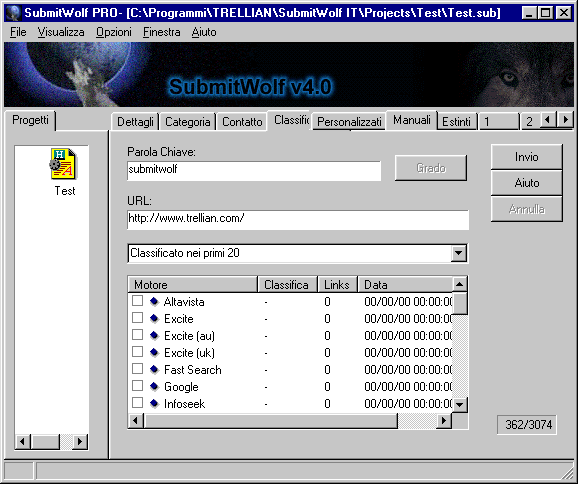Open the Finestra menu

tap(161, 32)
